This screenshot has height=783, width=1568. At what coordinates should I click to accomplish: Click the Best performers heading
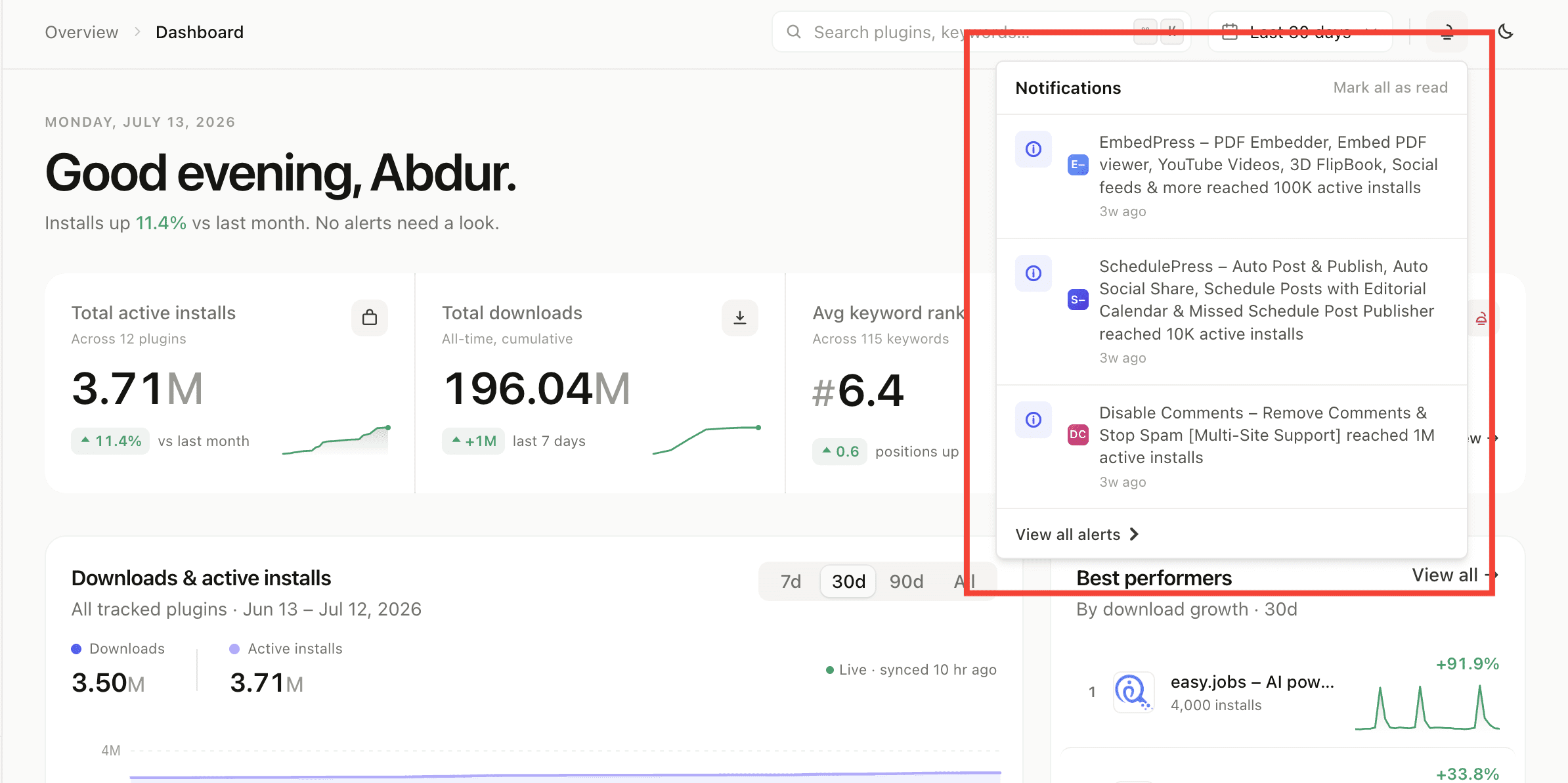point(1154,578)
